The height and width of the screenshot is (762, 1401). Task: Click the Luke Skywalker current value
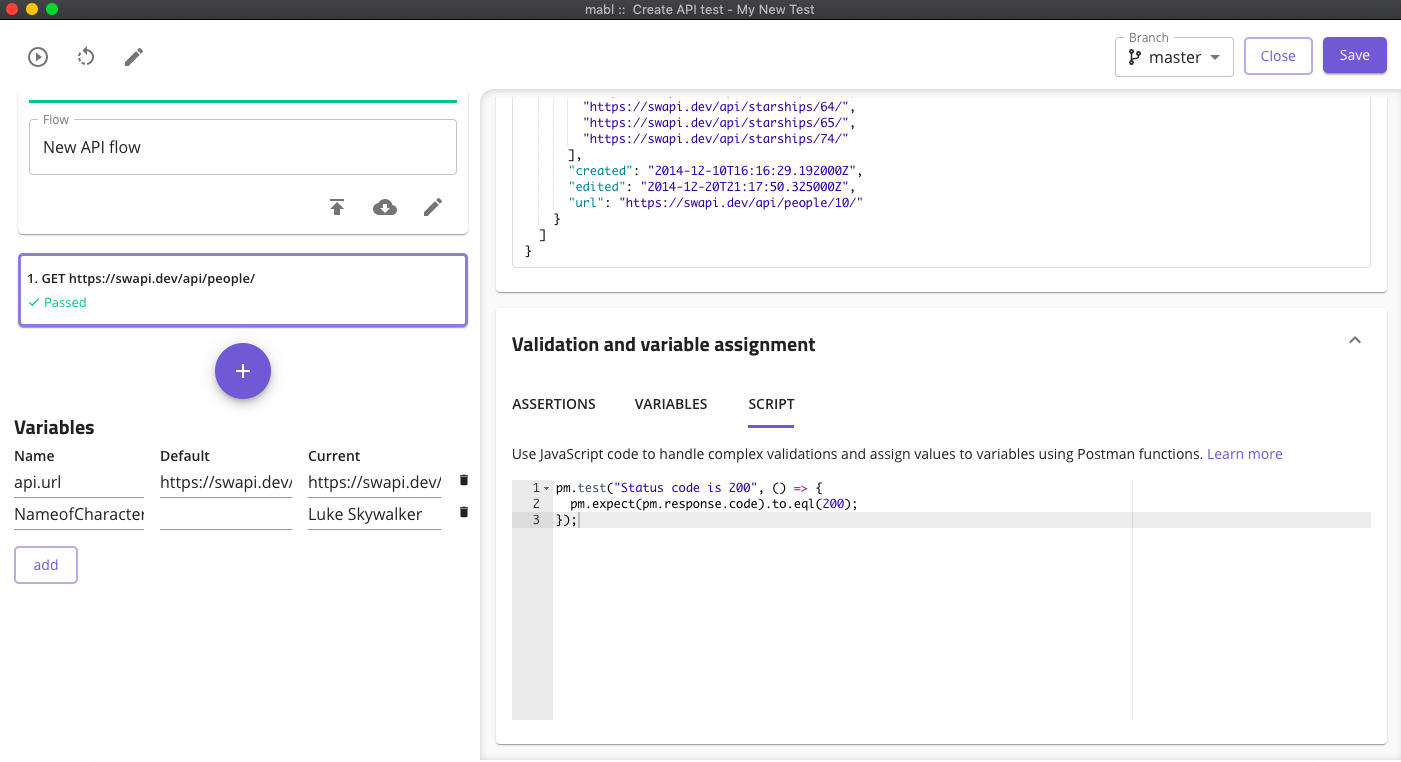374,515
